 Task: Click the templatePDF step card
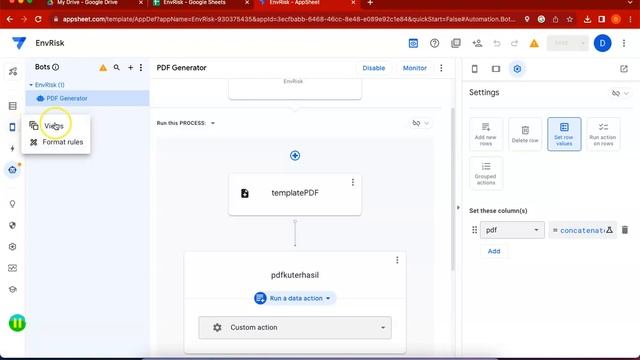pyautogui.click(x=295, y=194)
